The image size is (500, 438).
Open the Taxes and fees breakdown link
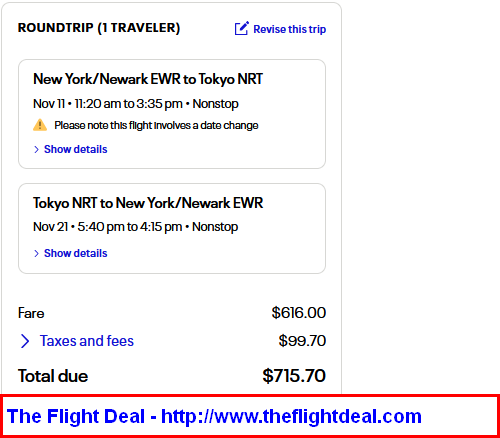pyautogui.click(x=87, y=341)
